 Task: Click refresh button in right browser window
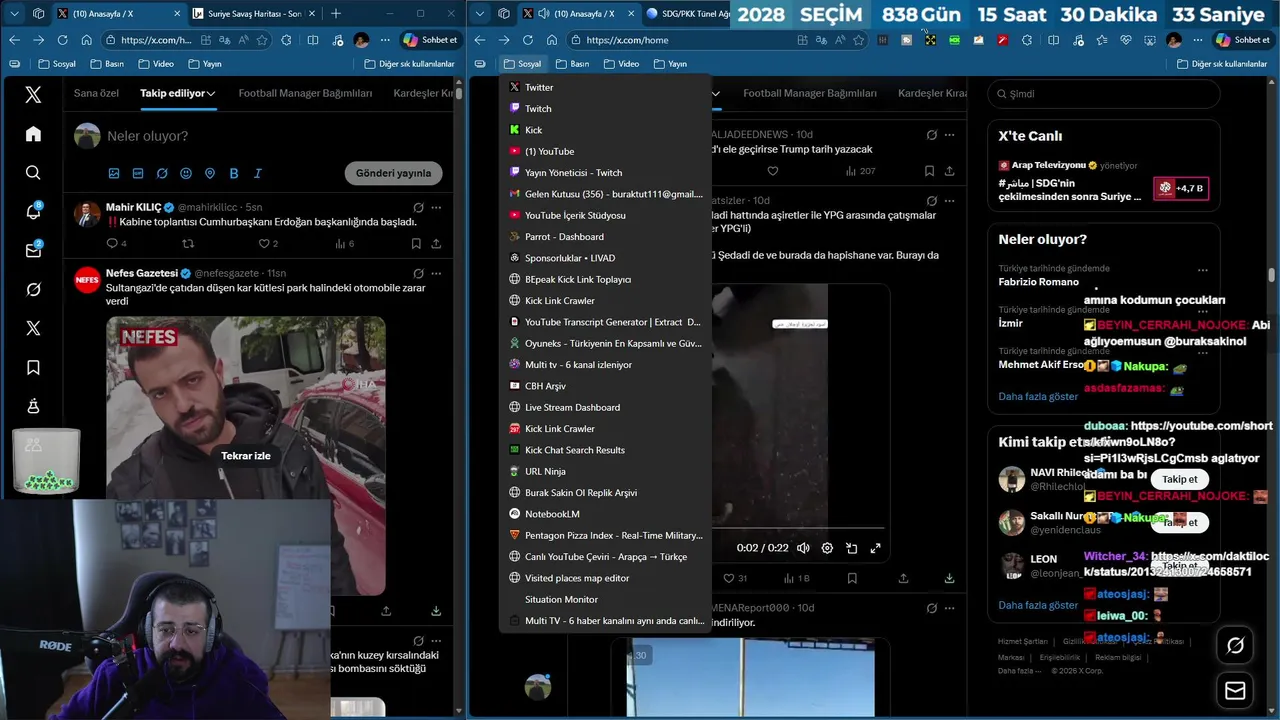click(528, 40)
